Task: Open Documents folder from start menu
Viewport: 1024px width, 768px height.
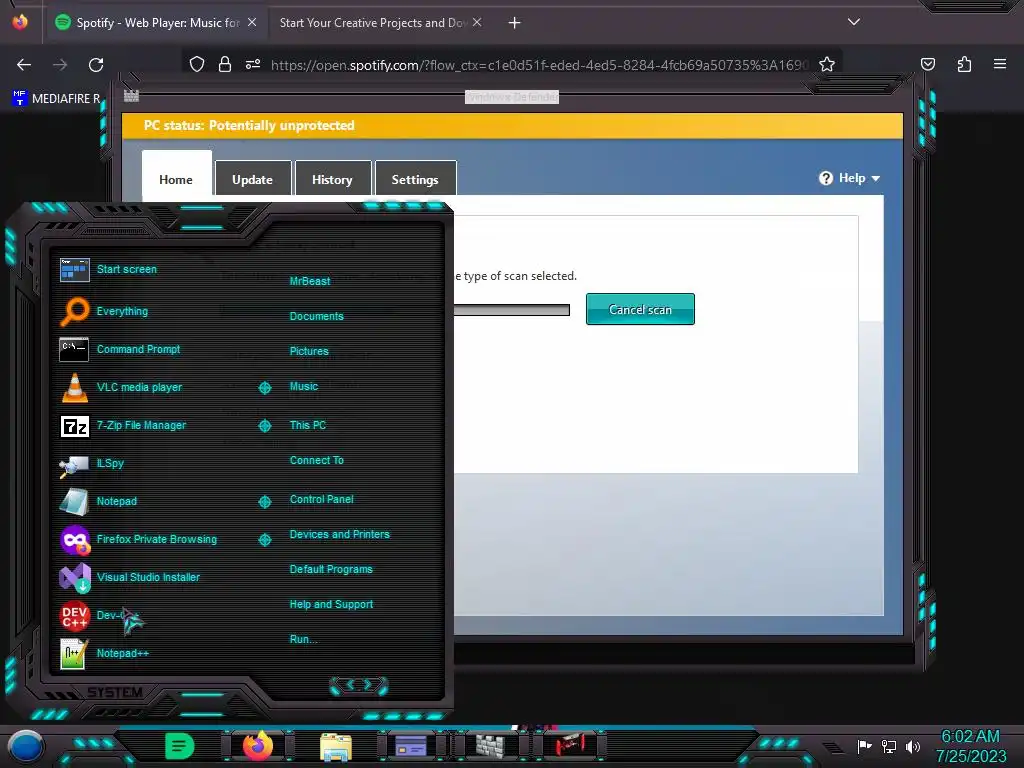Action: pyautogui.click(x=316, y=316)
